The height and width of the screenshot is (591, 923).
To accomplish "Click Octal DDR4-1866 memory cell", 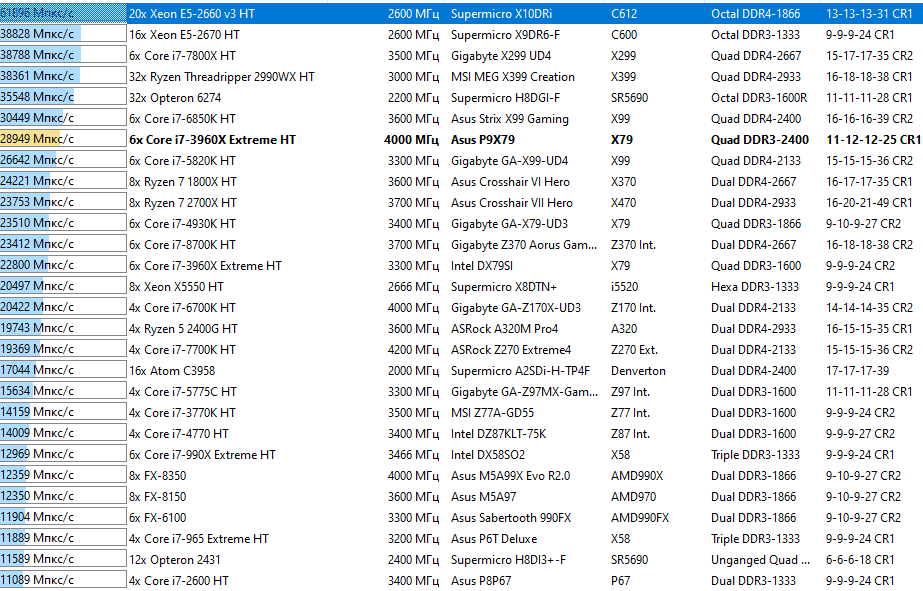I will point(756,14).
